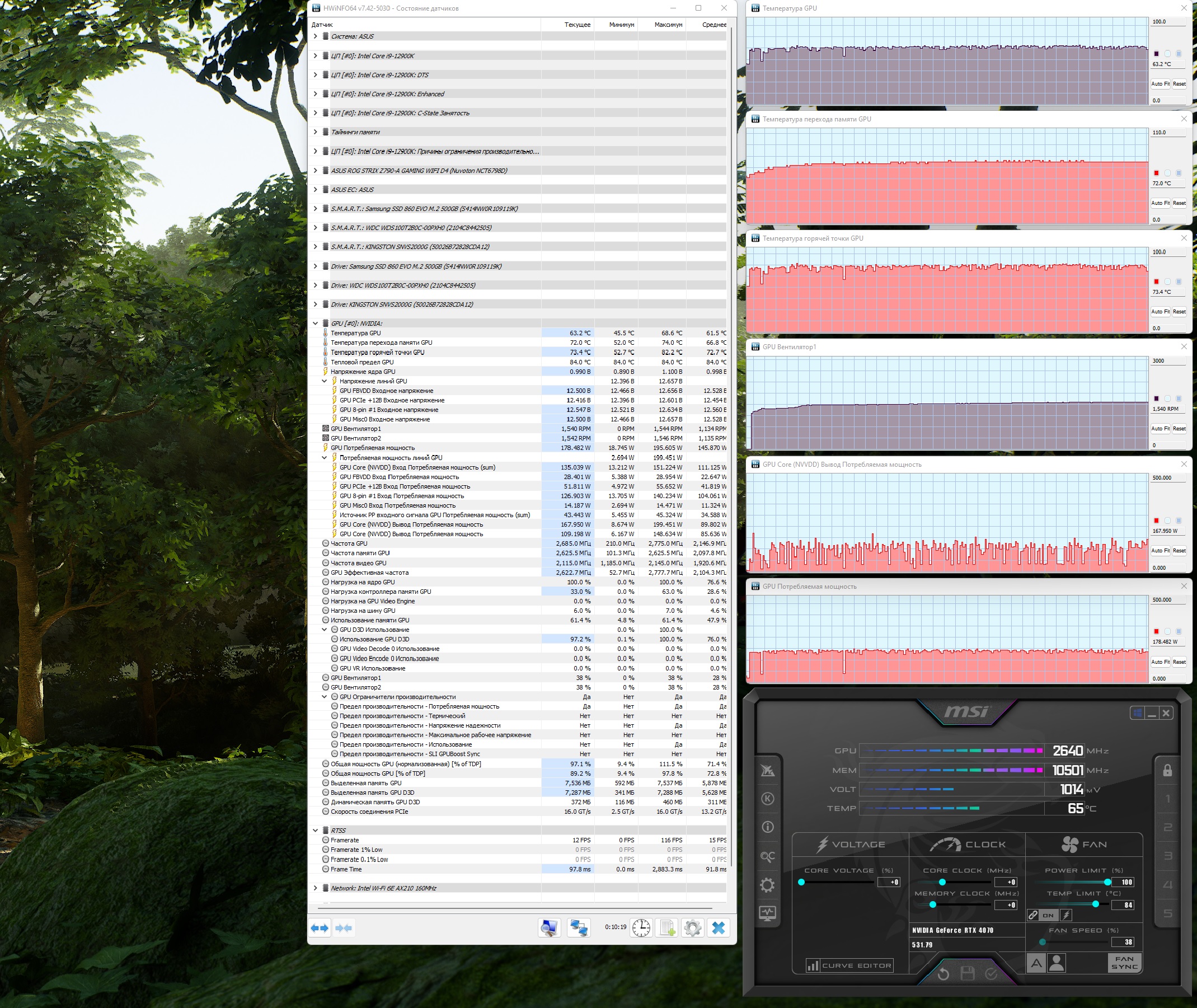Open Afterburner hardware monitor icon
The width and height of the screenshot is (1197, 1008).
767,913
